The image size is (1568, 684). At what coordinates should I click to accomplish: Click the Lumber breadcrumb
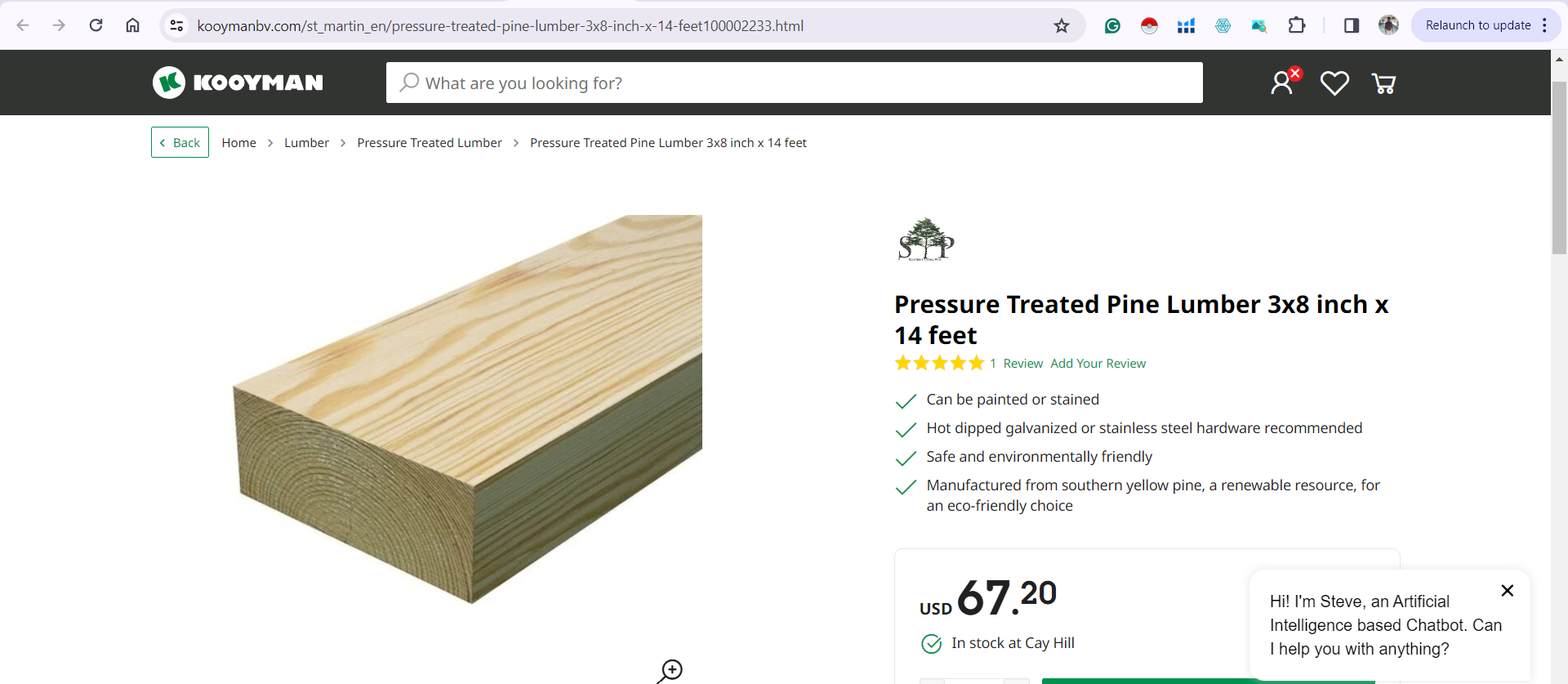306,142
